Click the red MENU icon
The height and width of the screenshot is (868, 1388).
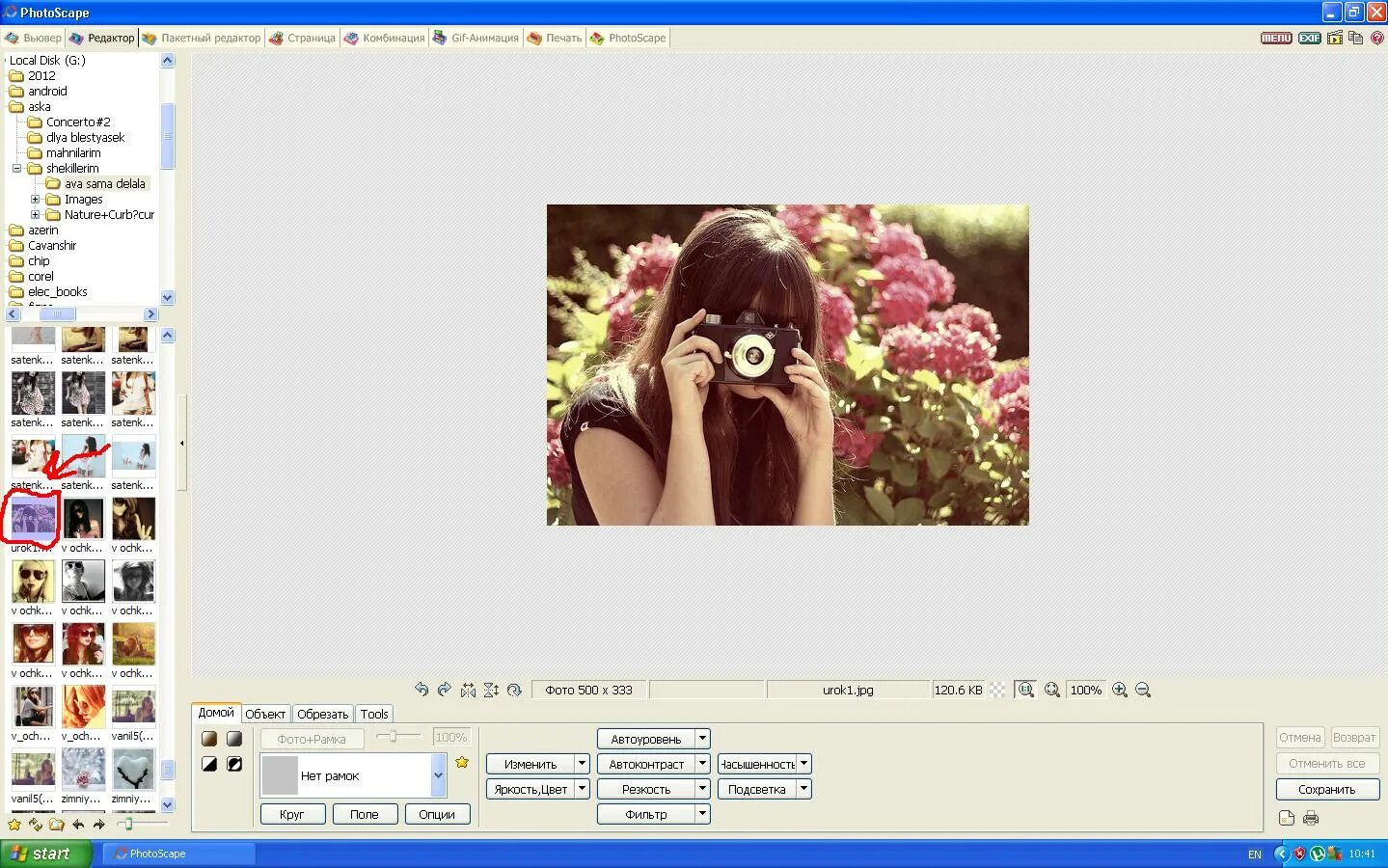click(x=1276, y=38)
